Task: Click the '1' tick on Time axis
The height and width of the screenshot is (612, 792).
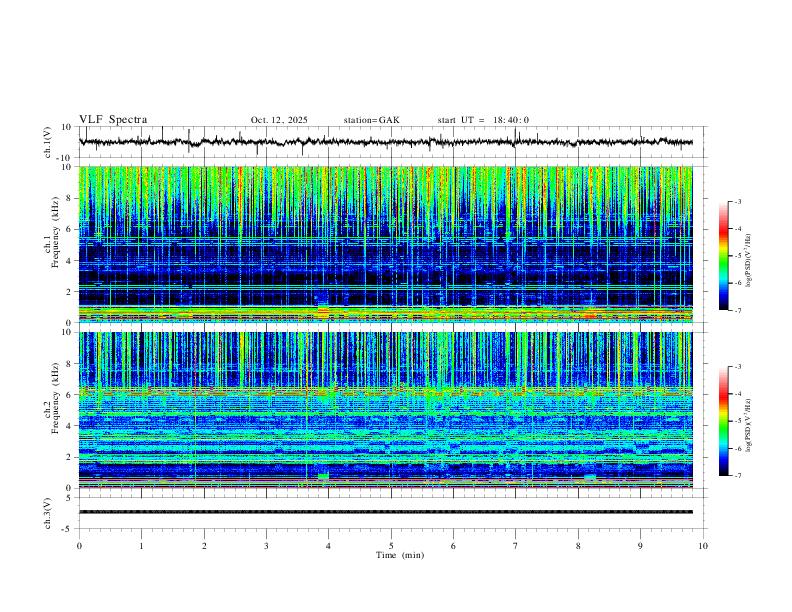Action: click(x=141, y=546)
